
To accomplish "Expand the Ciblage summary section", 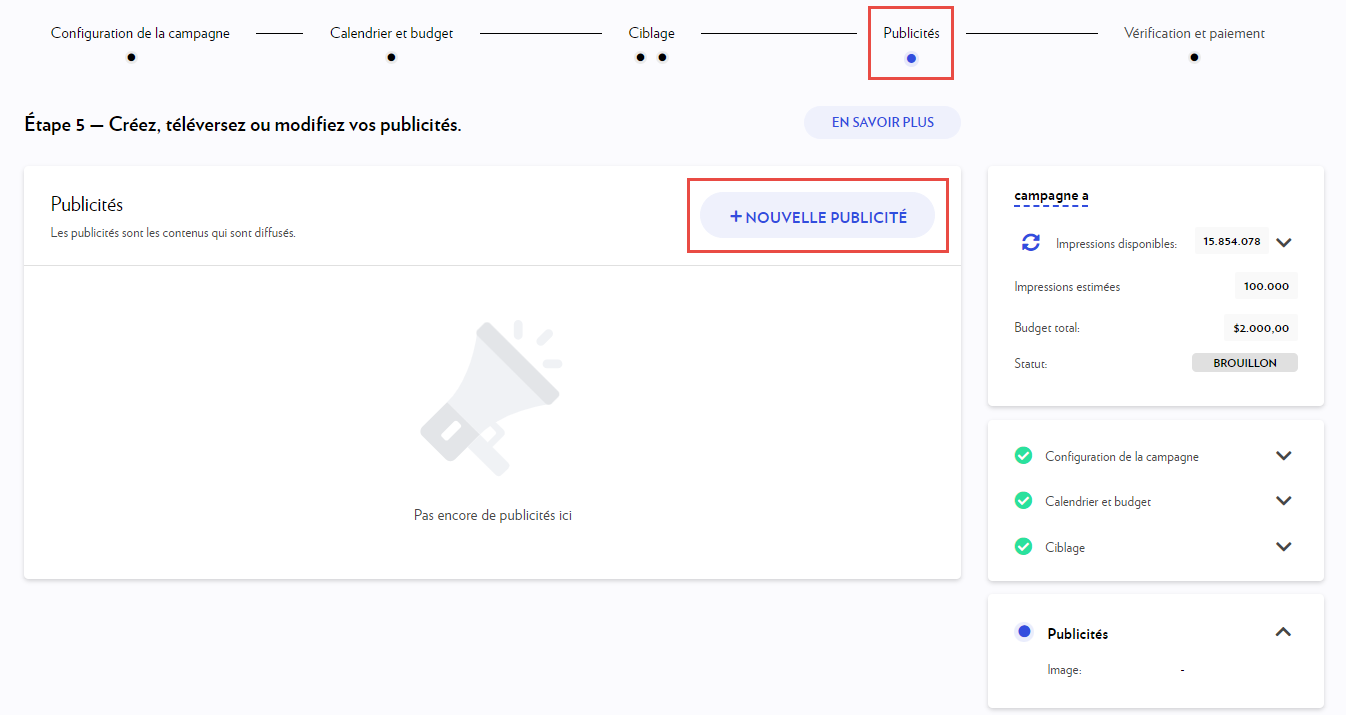I will (1284, 547).
